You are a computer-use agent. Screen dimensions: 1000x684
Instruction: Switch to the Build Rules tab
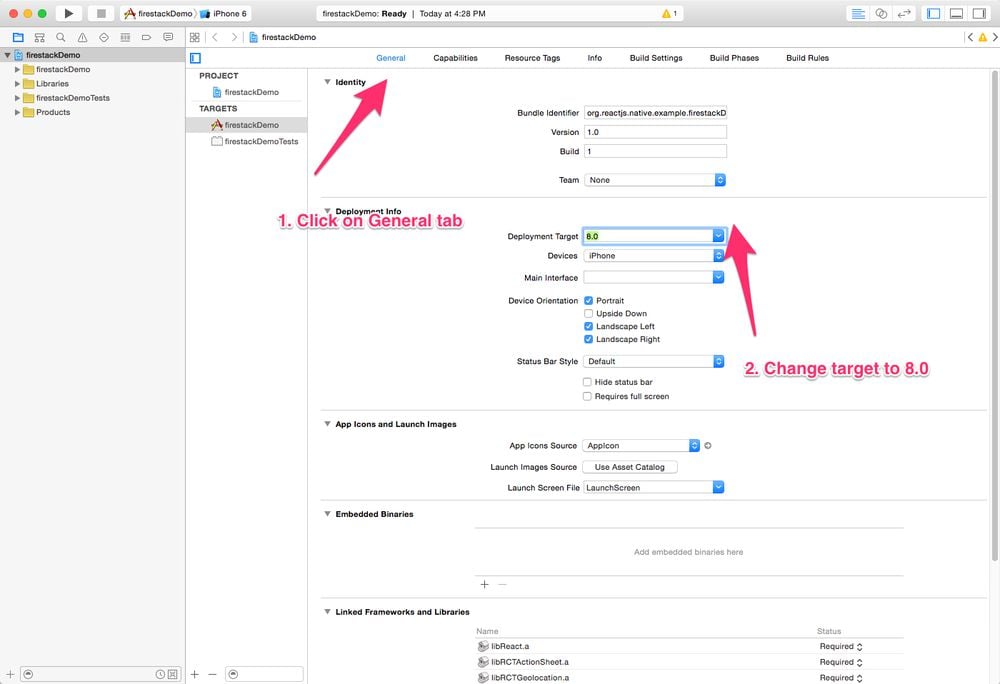click(x=807, y=58)
